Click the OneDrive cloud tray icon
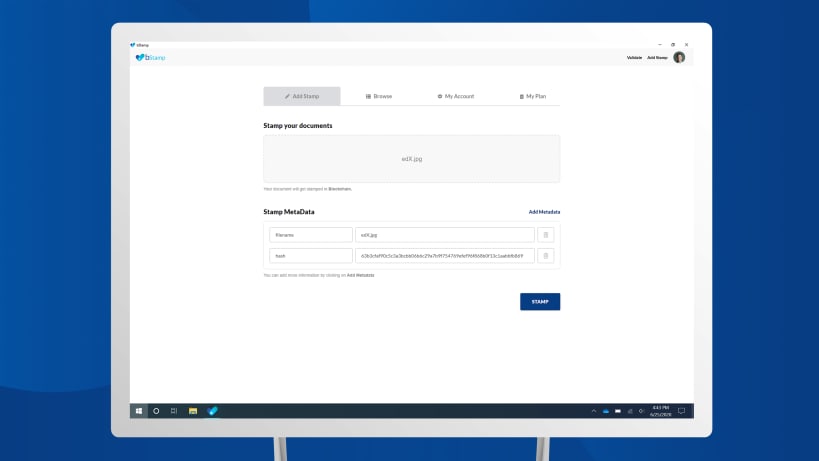819x461 pixels. pos(606,411)
